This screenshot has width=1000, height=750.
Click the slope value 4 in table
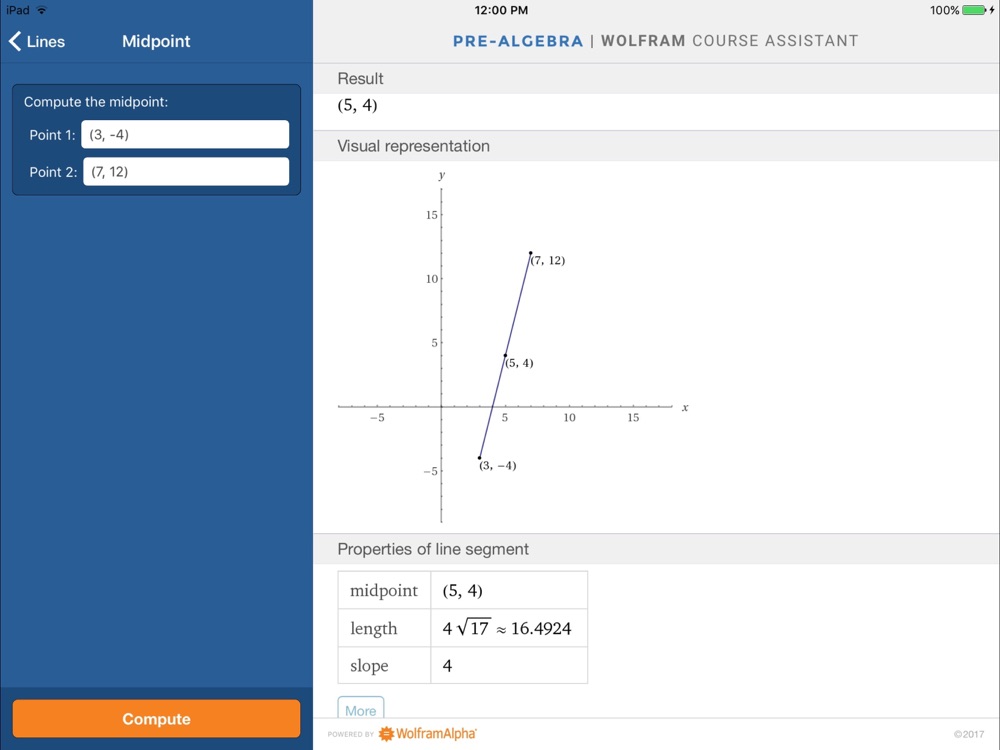(x=447, y=666)
